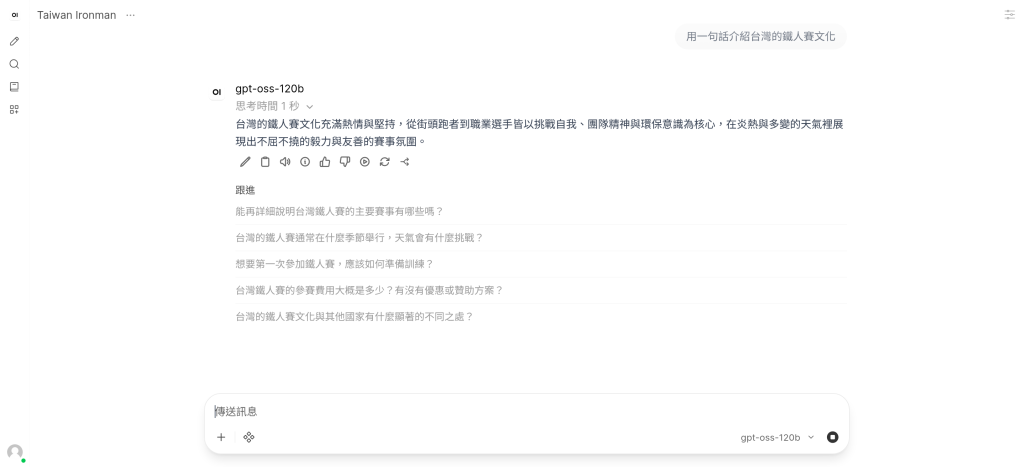Image resolution: width=1024 pixels, height=467 pixels.
Task: Select follow-up 能再詳細說明台灣鐵人賽的主要賽事有哪些嗎？
Action: 541,212
